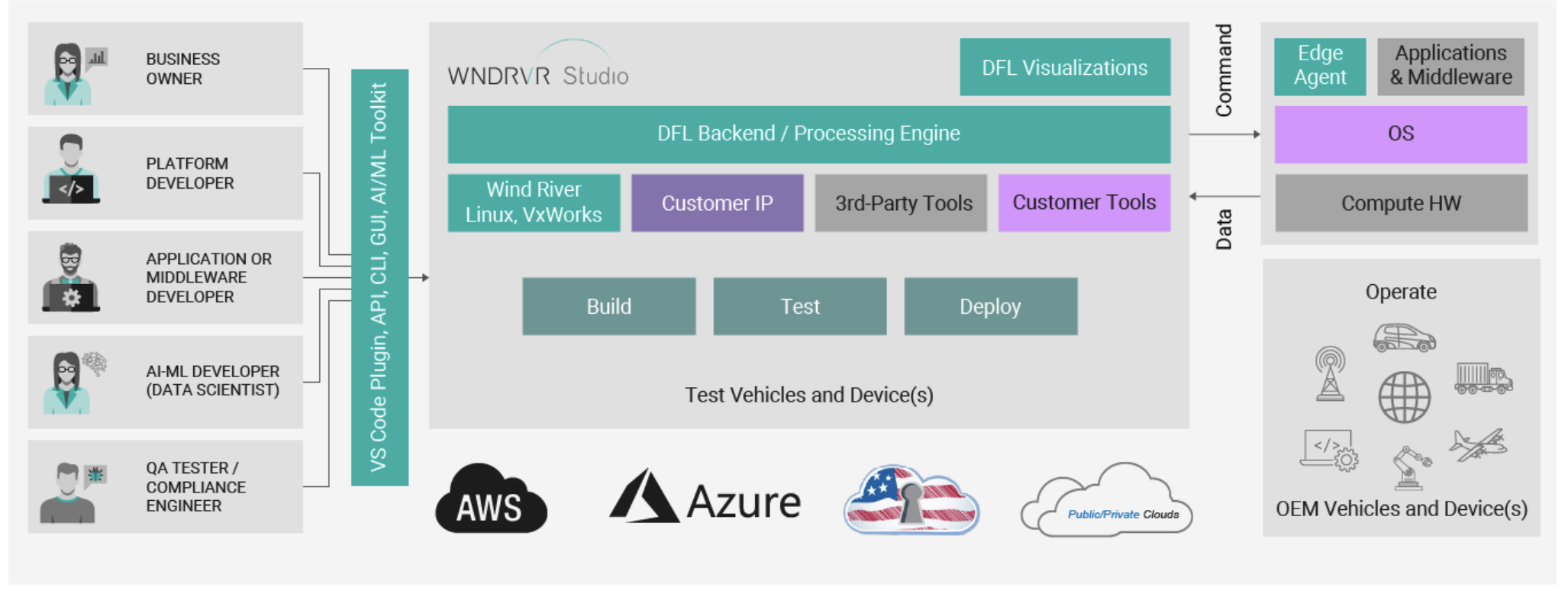Image resolution: width=1568 pixels, height=594 pixels.
Task: Select the purple Customer IP block
Action: pos(717,203)
